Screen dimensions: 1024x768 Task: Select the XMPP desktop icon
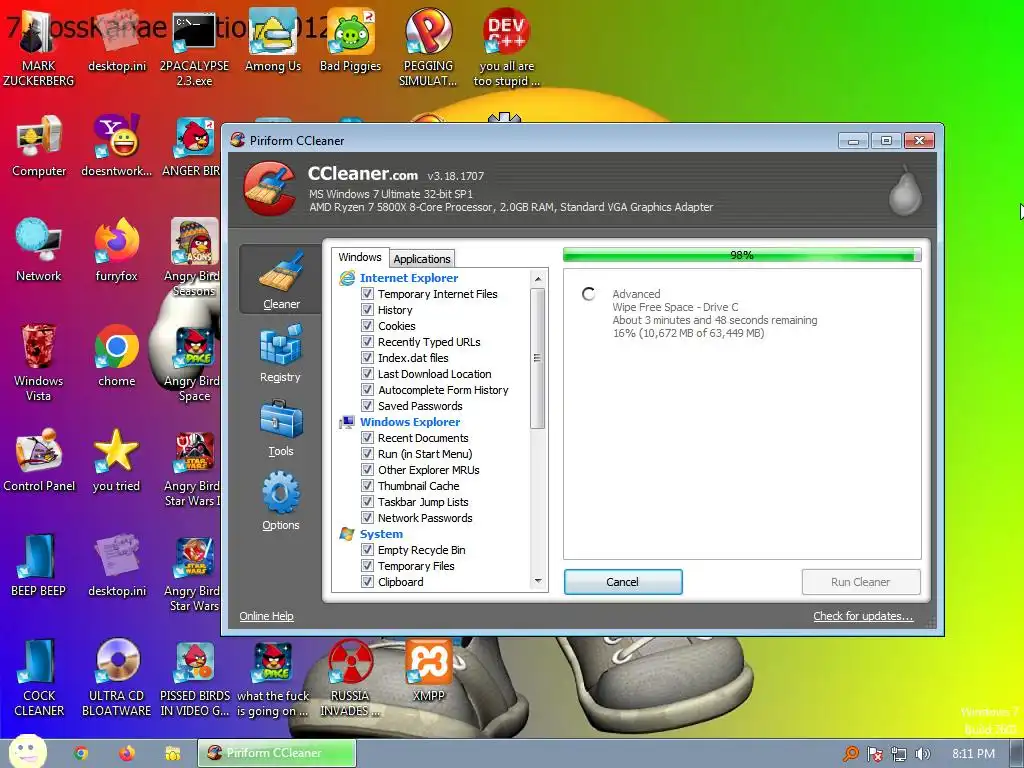tap(428, 671)
